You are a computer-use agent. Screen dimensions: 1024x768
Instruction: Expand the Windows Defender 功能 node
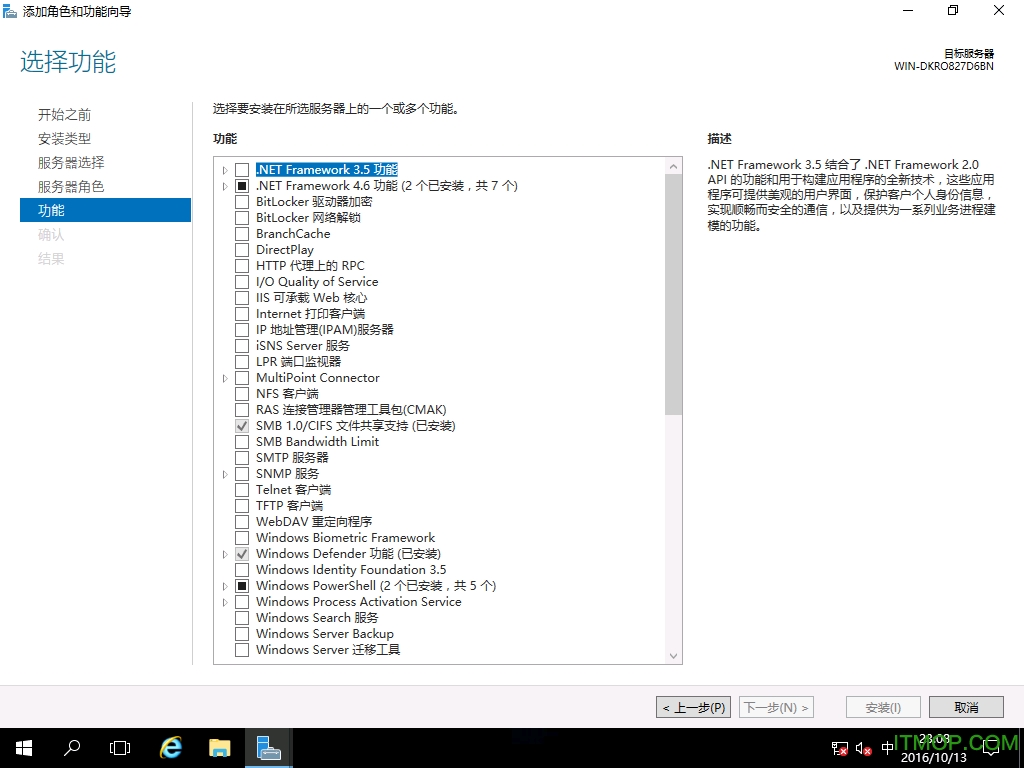224,553
